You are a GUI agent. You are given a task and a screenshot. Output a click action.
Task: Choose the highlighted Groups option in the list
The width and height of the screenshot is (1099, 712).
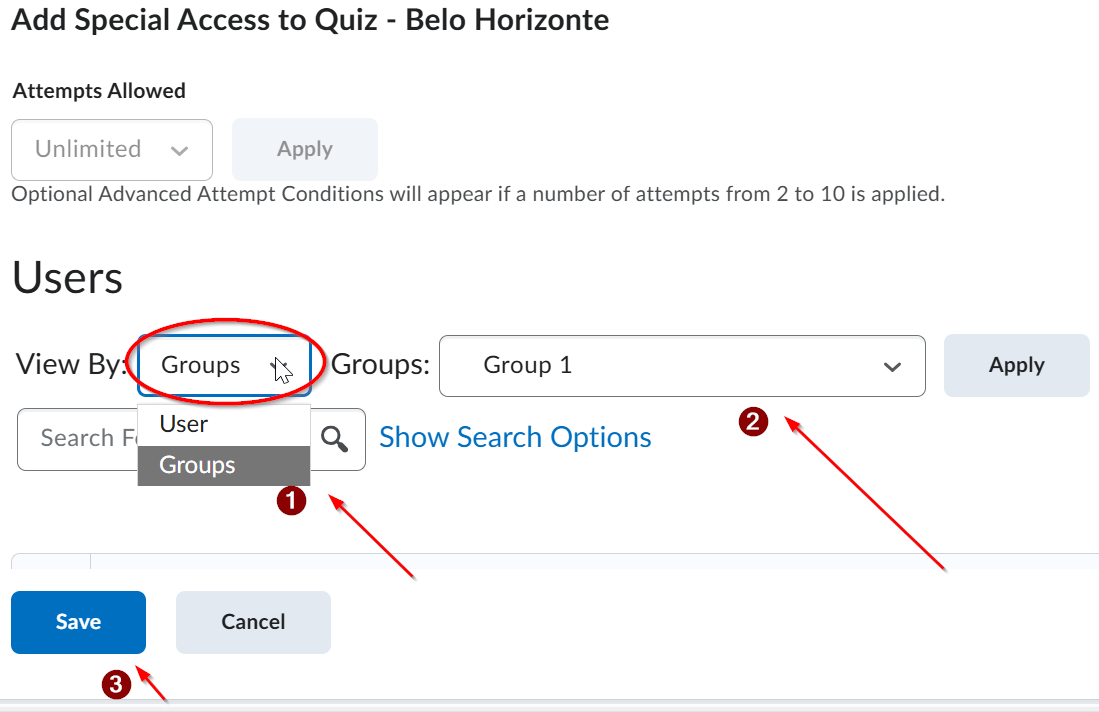pyautogui.click(x=224, y=465)
